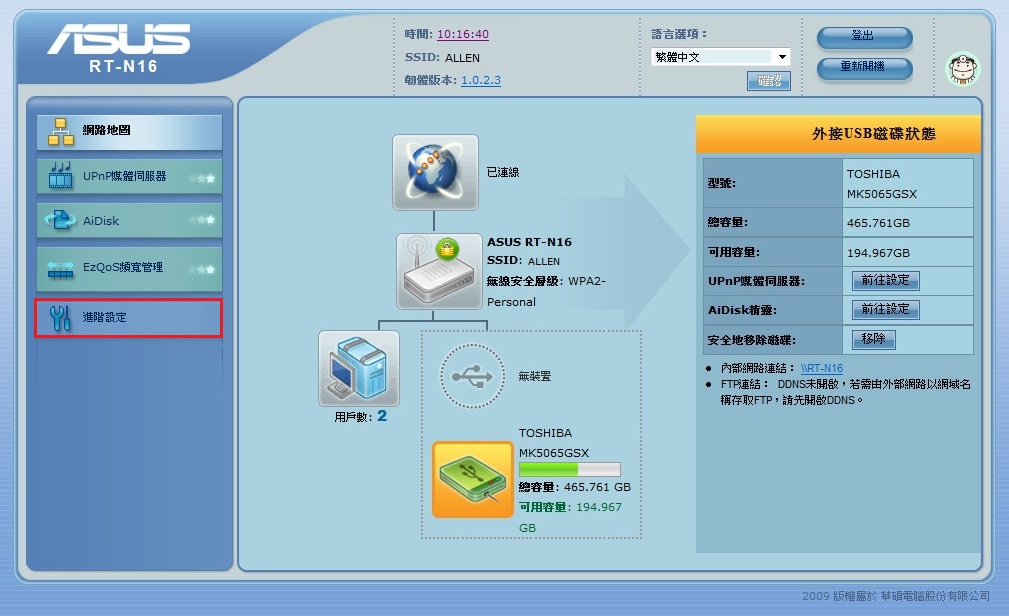Click the user count number 2
This screenshot has height=616, width=1009.
(382, 416)
